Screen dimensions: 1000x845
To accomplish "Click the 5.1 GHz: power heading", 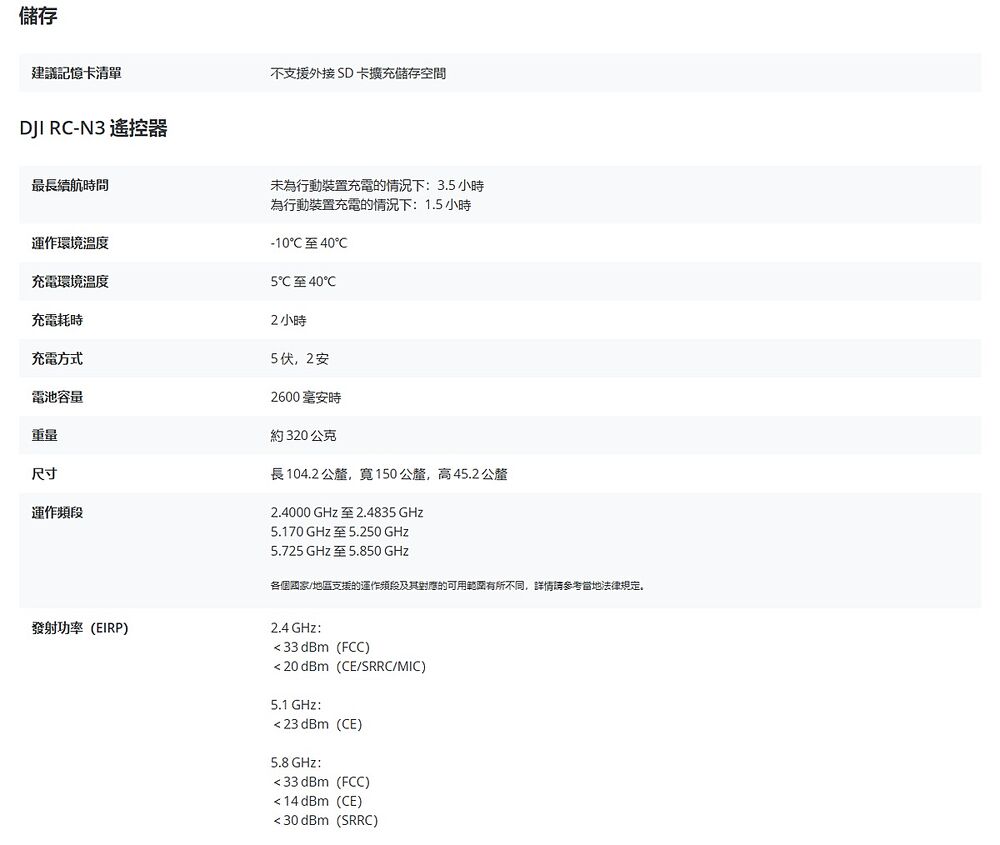I will point(296,705).
